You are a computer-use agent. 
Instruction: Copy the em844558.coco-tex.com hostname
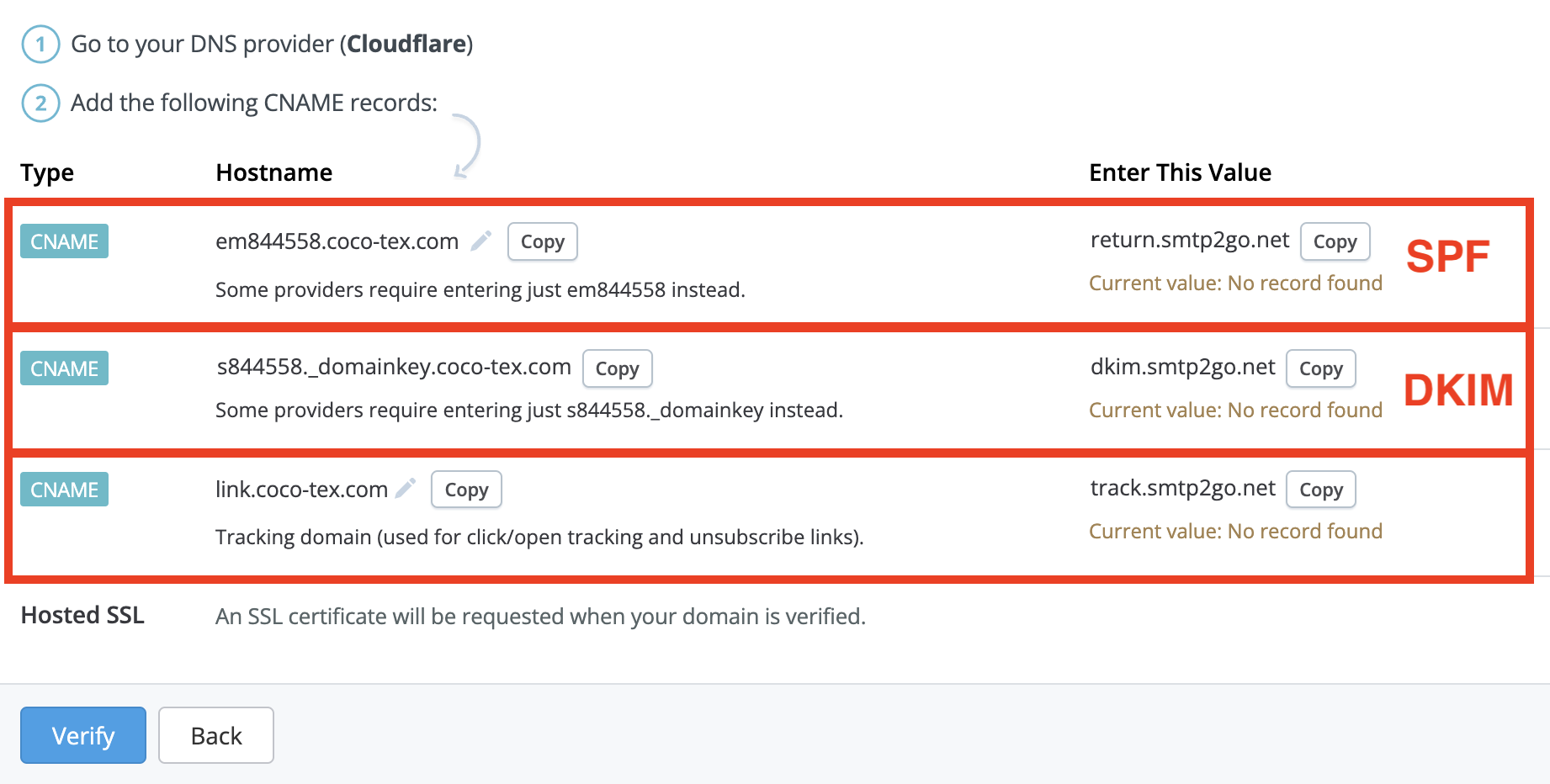click(x=543, y=241)
